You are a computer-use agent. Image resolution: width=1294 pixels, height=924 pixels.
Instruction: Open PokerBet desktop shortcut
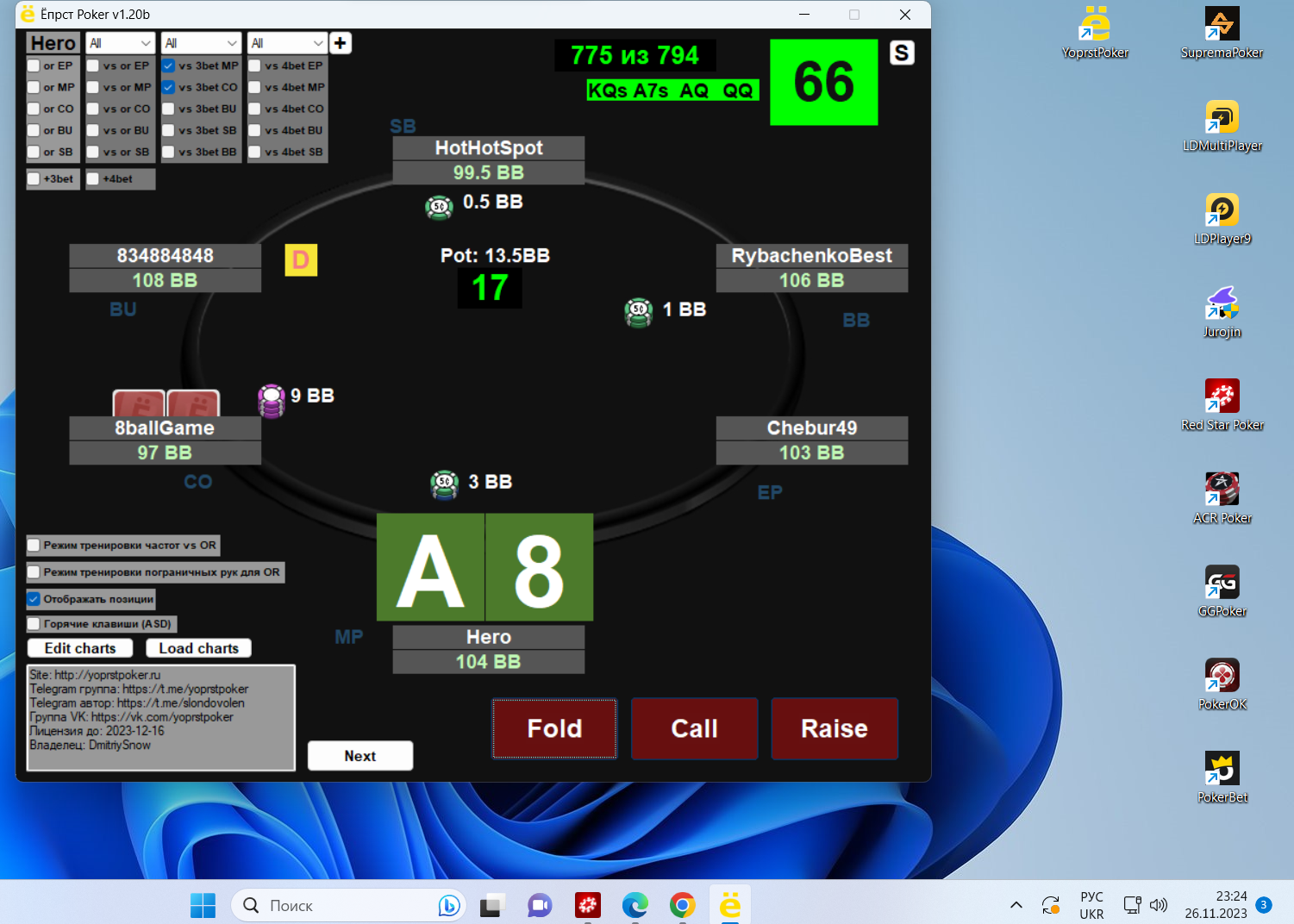point(1222,777)
